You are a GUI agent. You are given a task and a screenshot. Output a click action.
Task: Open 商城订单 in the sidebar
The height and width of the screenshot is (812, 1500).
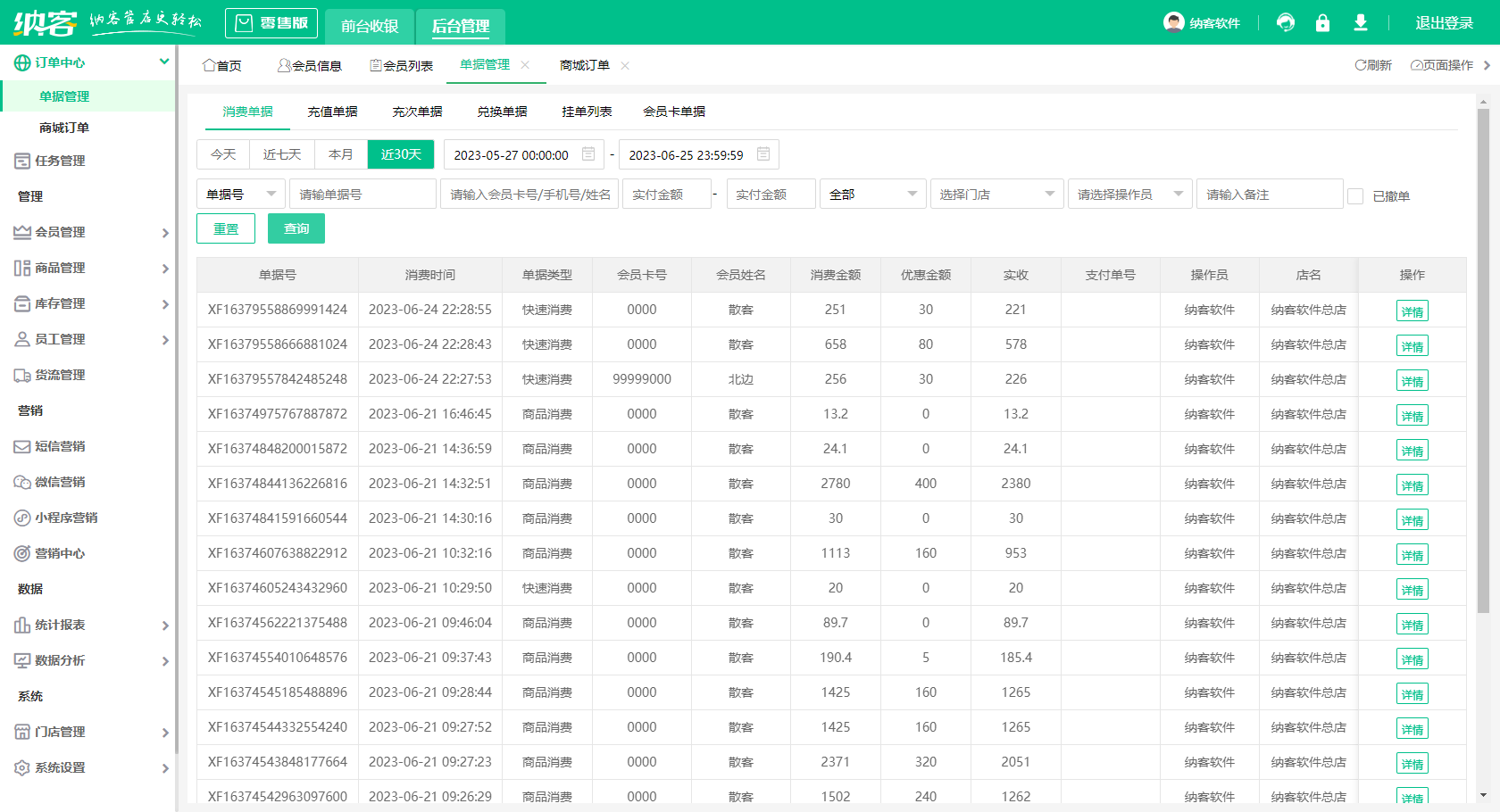(64, 128)
